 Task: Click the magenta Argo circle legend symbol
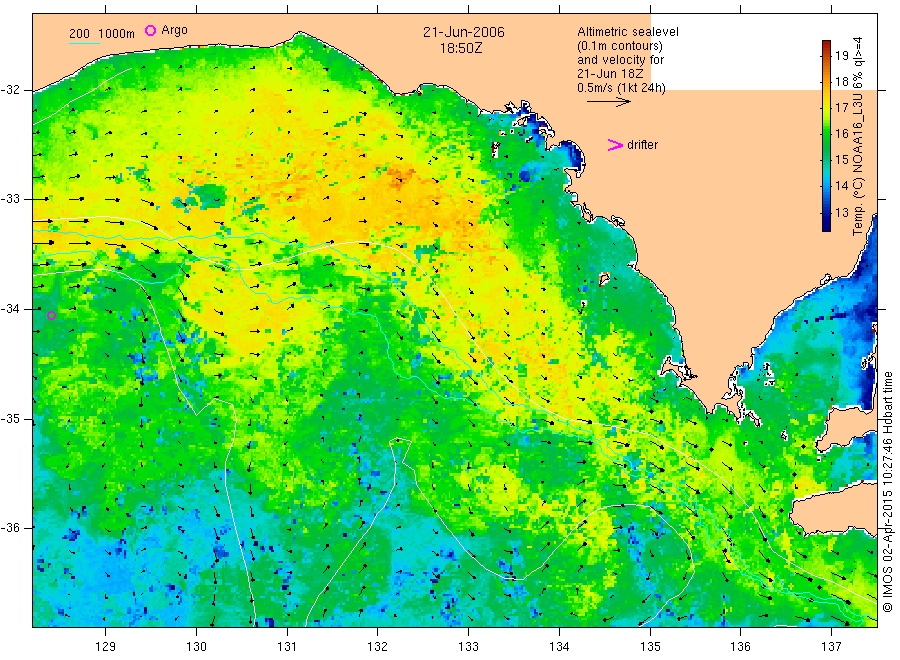pos(150,30)
